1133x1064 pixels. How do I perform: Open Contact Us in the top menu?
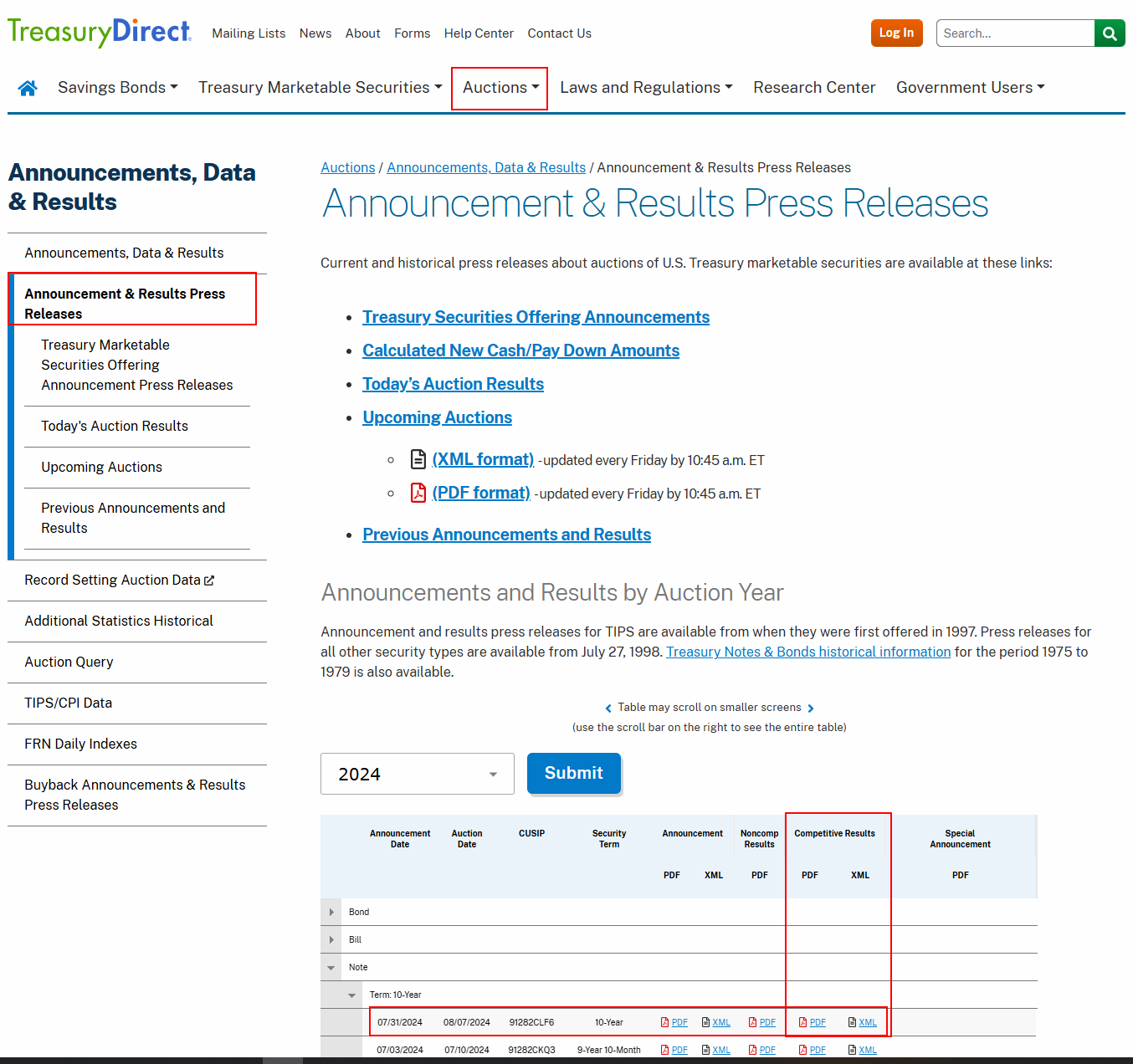pos(560,33)
